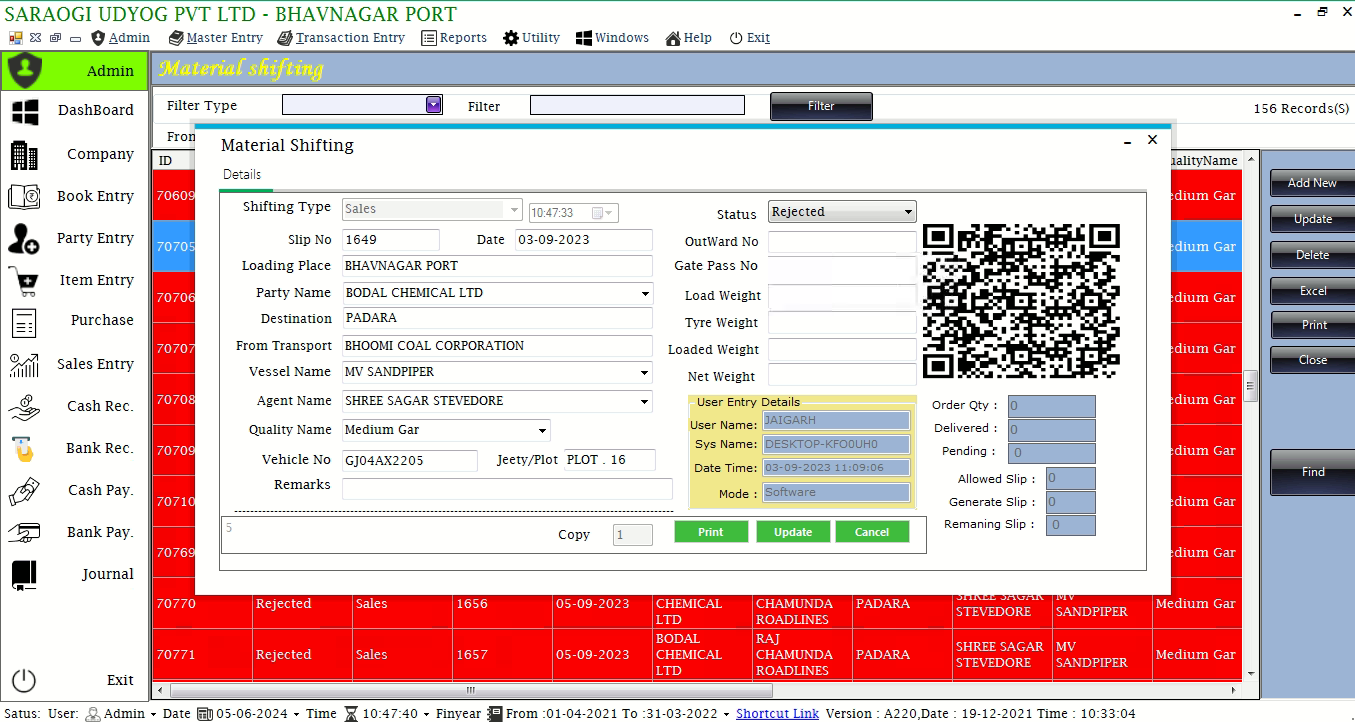Switch to the Details tab
The height and width of the screenshot is (722, 1355).
pyautogui.click(x=242, y=175)
